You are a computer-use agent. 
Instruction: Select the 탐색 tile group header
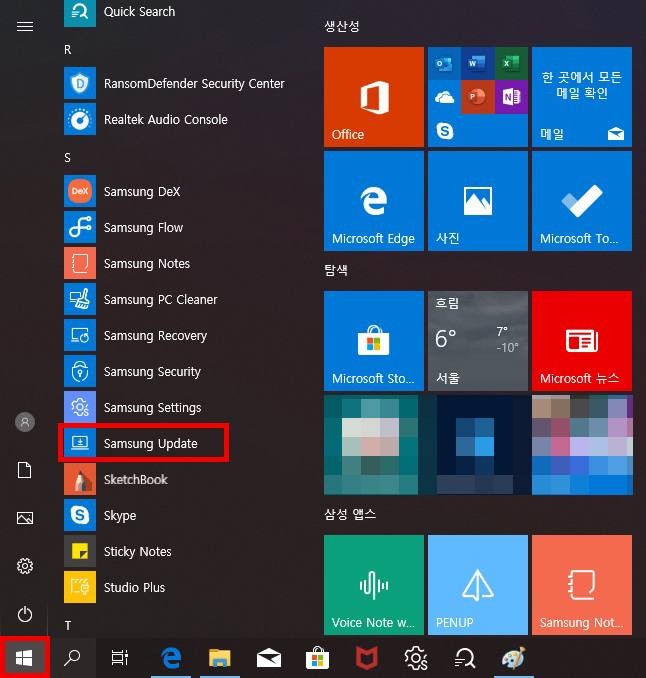pos(336,270)
